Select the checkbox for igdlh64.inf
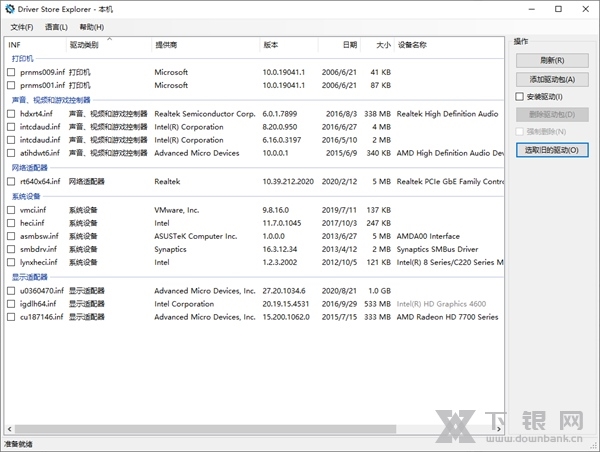The image size is (600, 452). point(12,304)
